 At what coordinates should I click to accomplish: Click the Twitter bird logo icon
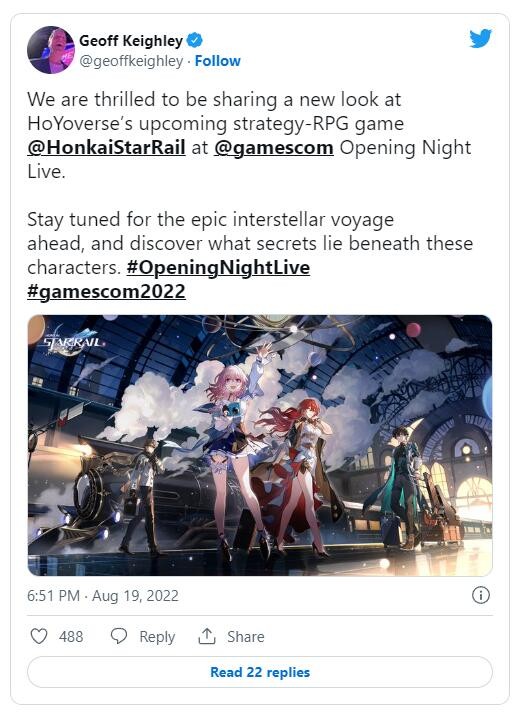[x=480, y=39]
